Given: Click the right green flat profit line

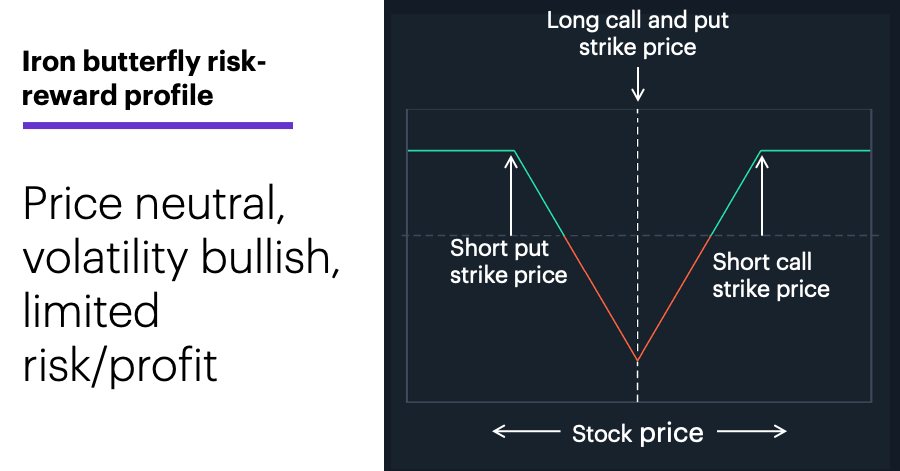Looking at the screenshot, I should click(x=816, y=151).
